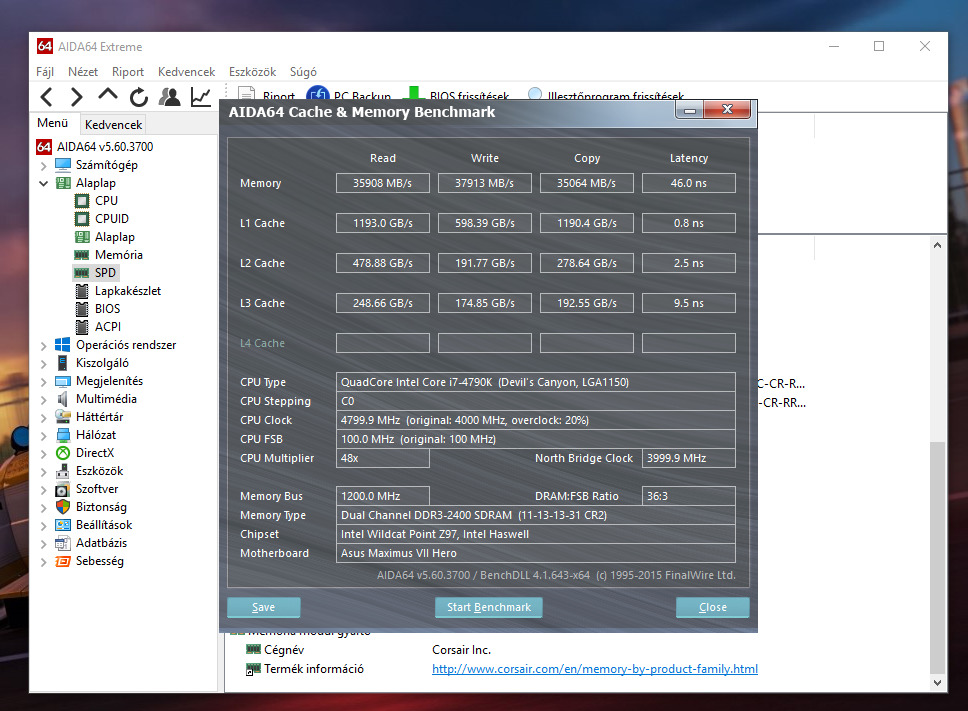Viewport: 968px width, 711px height.
Task: Click the Háttértár storage icon
Action: click(62, 417)
